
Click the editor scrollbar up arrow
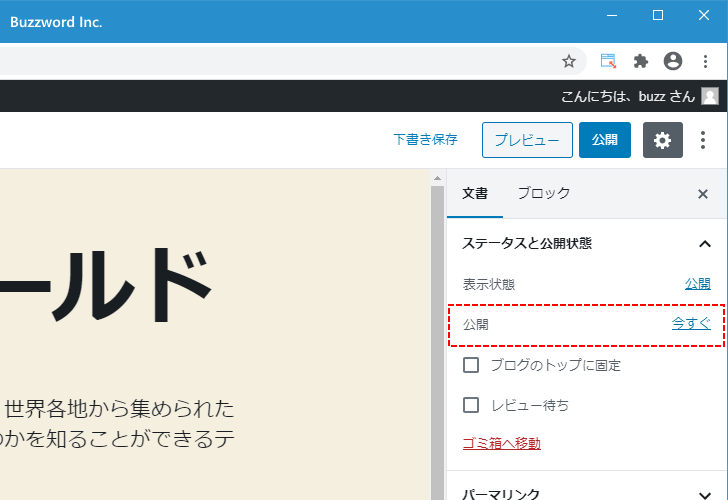pyautogui.click(x=437, y=178)
